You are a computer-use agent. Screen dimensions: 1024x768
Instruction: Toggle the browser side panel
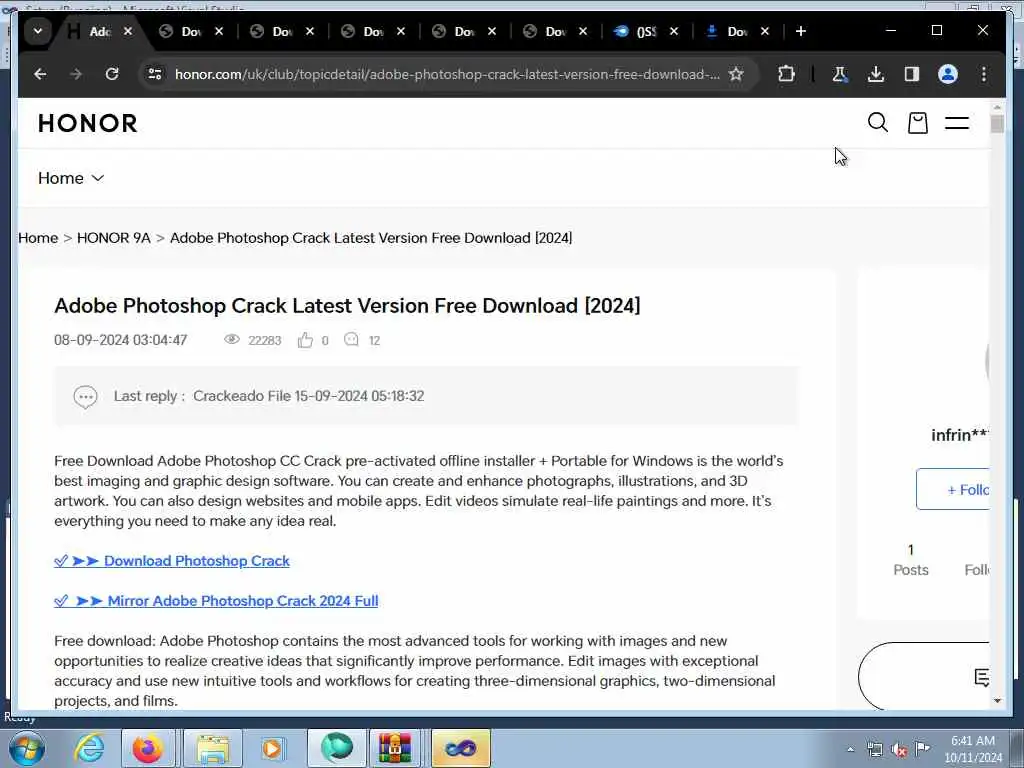912,74
